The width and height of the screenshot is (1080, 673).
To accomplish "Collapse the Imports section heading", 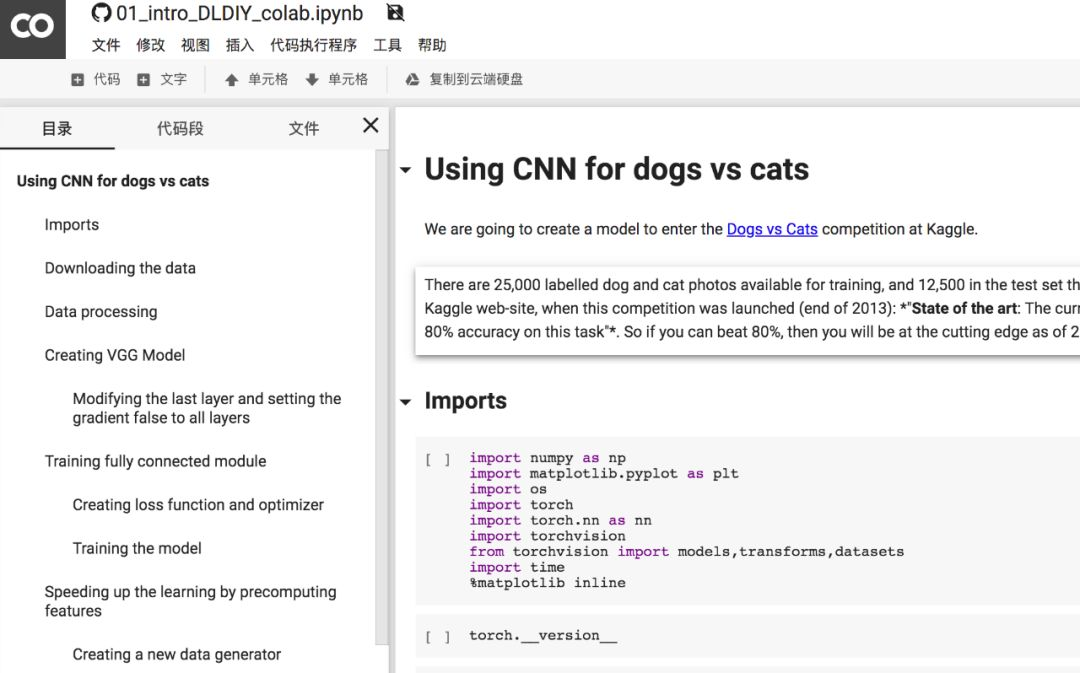I will [x=405, y=402].
